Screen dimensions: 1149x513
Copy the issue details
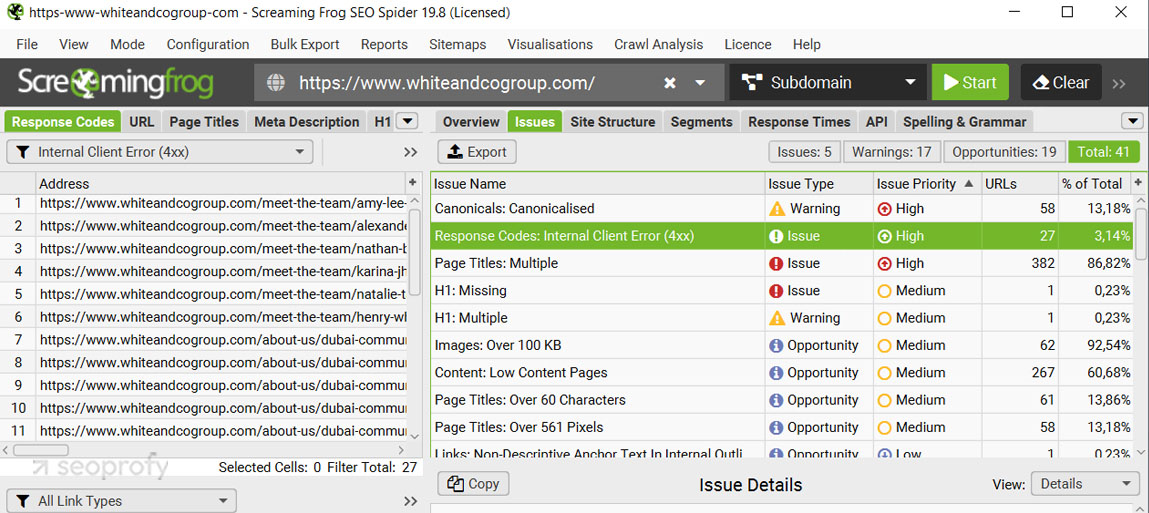(x=473, y=484)
